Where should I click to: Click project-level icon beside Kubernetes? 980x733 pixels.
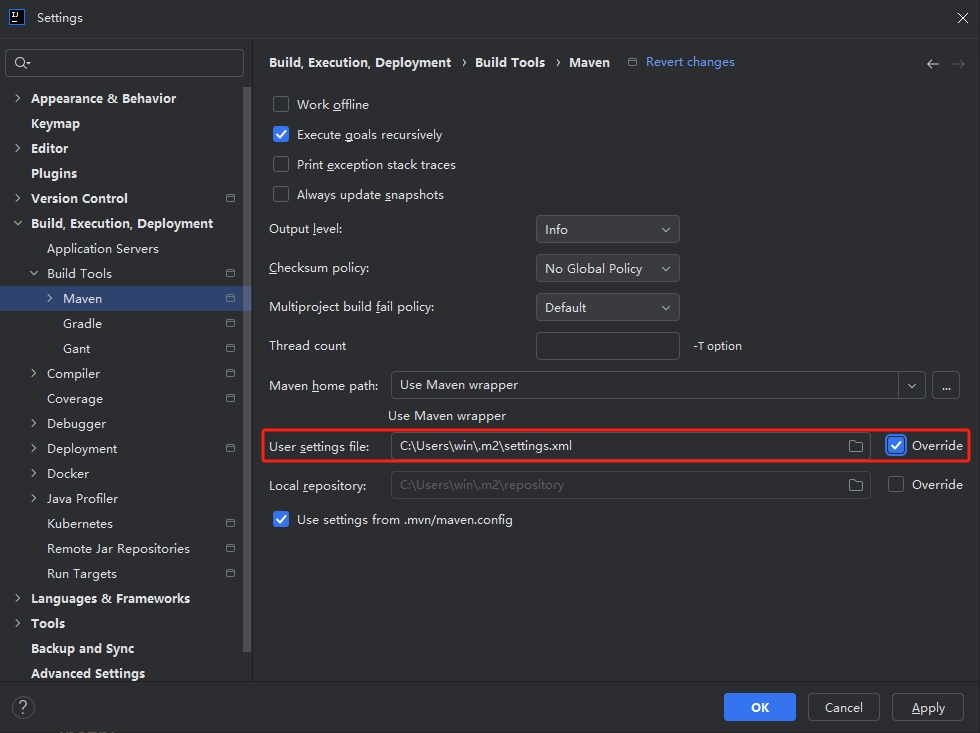coord(230,523)
